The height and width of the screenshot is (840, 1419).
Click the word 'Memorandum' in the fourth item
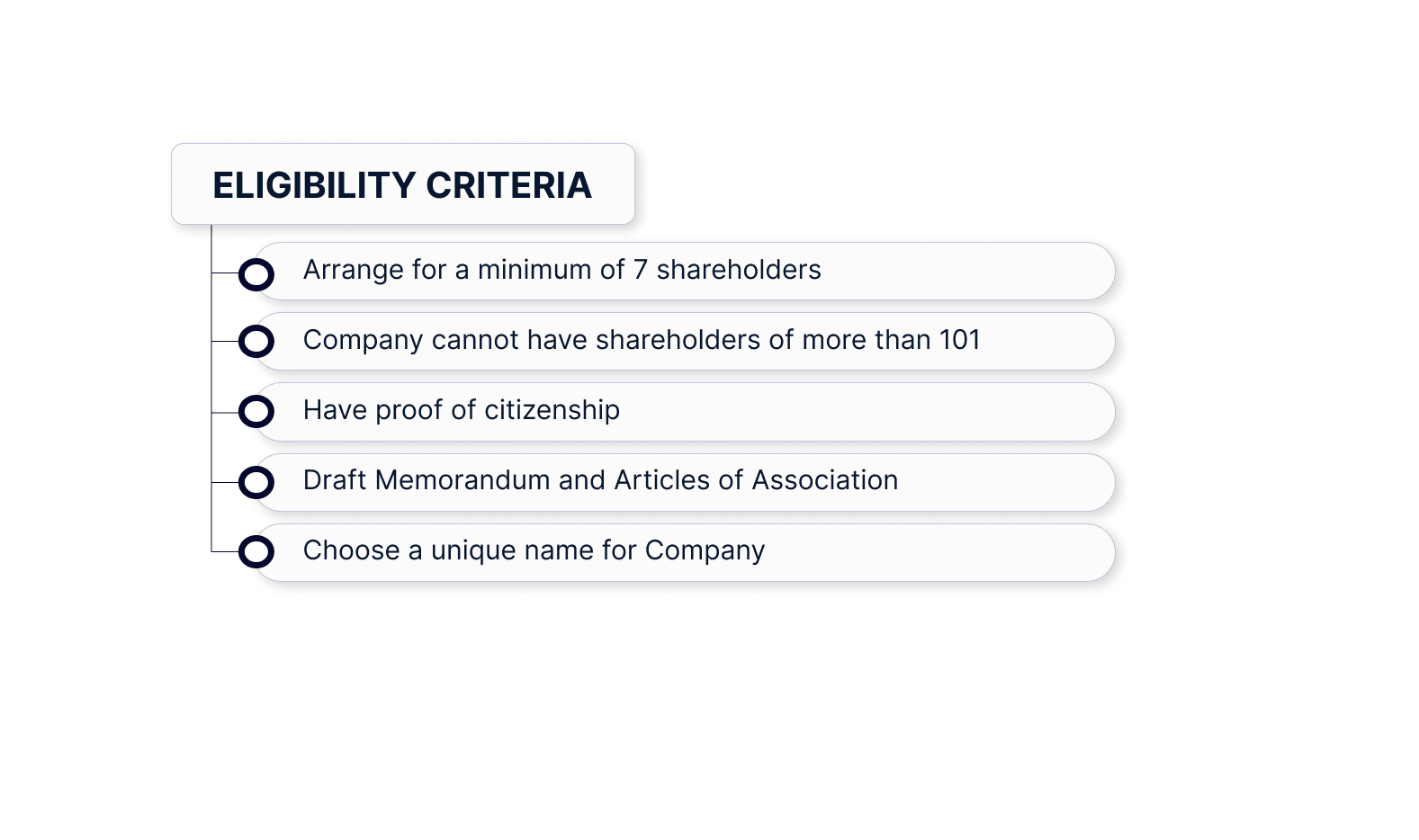[x=463, y=480]
